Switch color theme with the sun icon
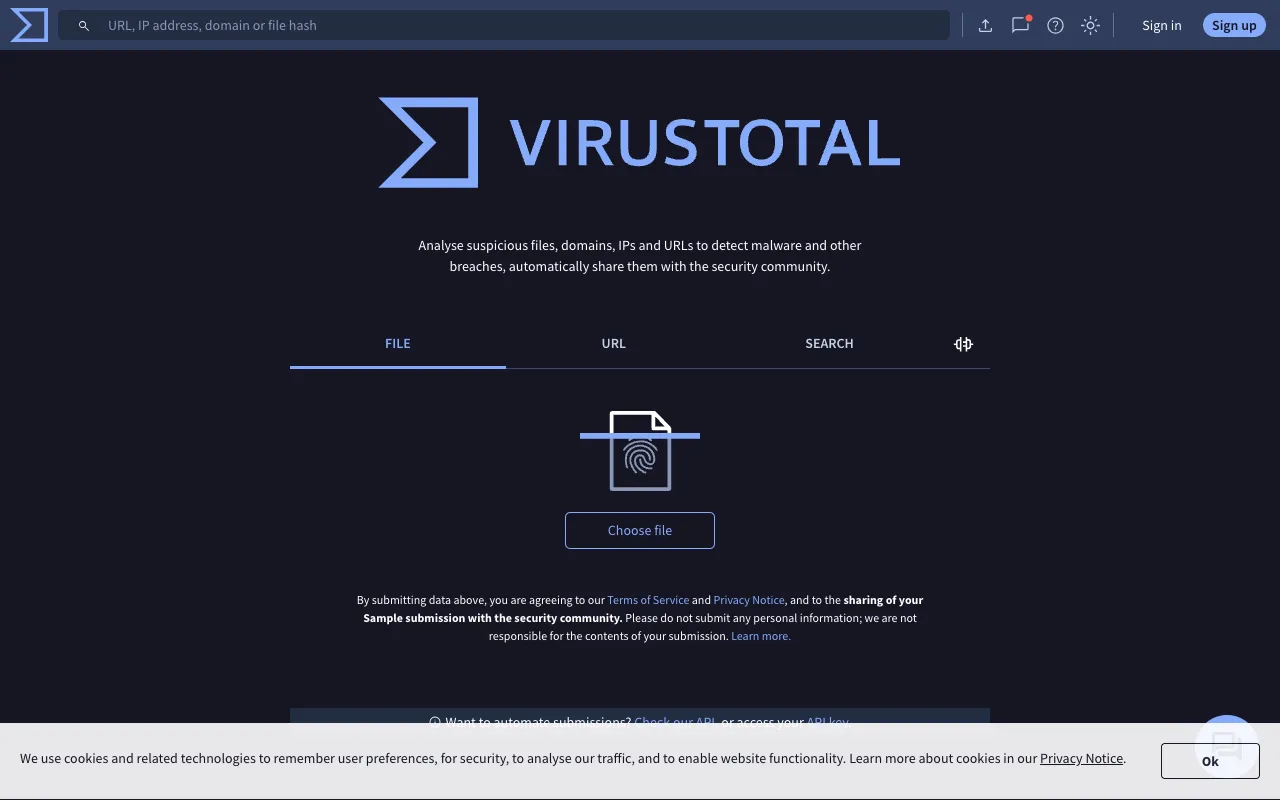1280x800 pixels. [1090, 25]
